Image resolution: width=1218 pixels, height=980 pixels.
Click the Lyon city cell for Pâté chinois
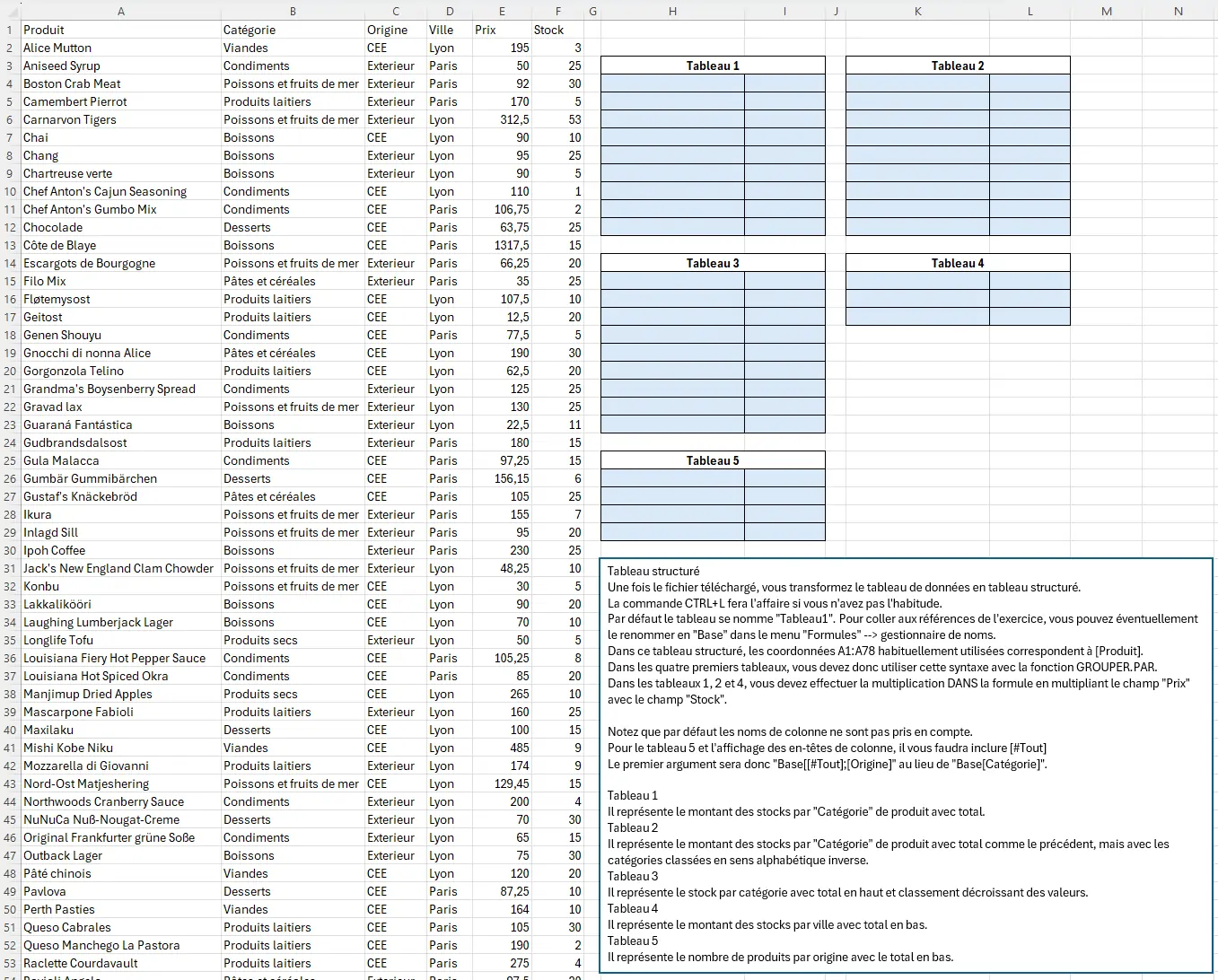pos(449,873)
